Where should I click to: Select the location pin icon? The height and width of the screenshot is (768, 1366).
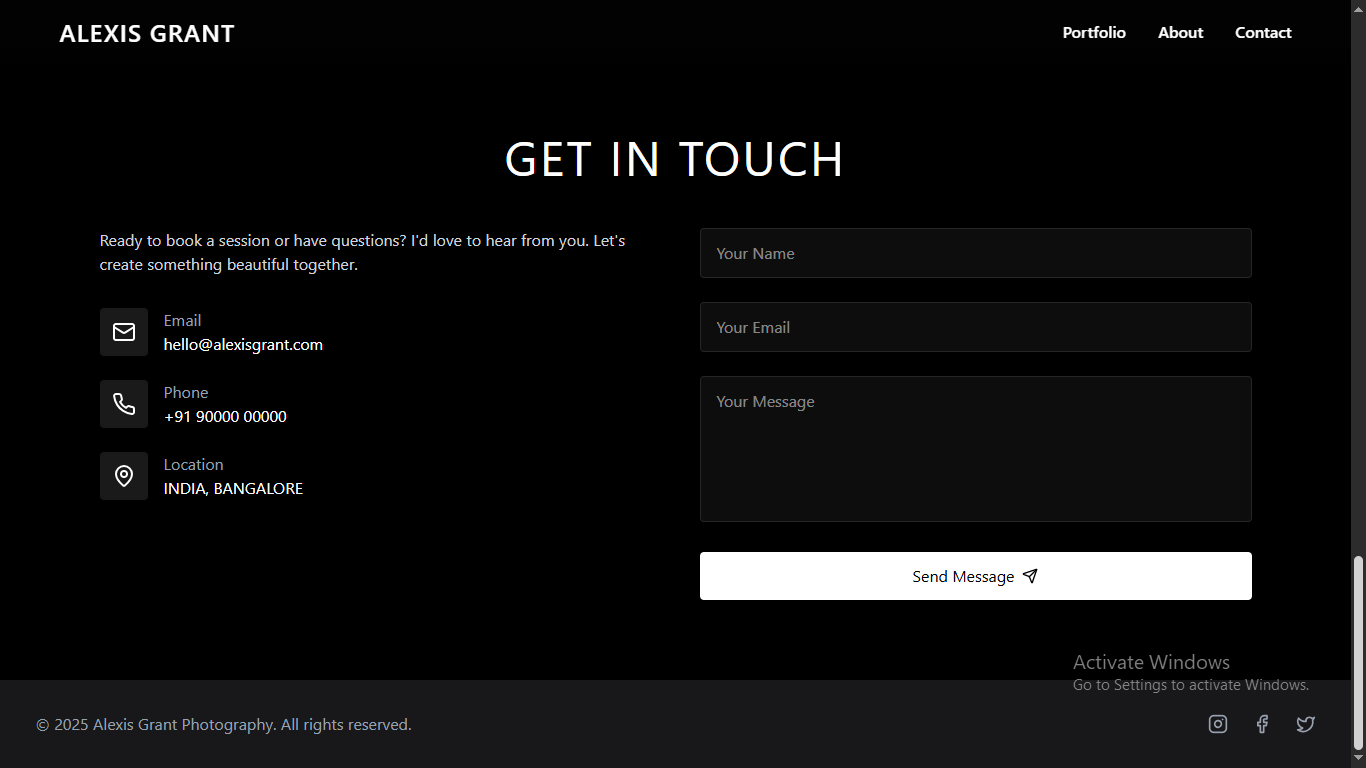pos(123,475)
